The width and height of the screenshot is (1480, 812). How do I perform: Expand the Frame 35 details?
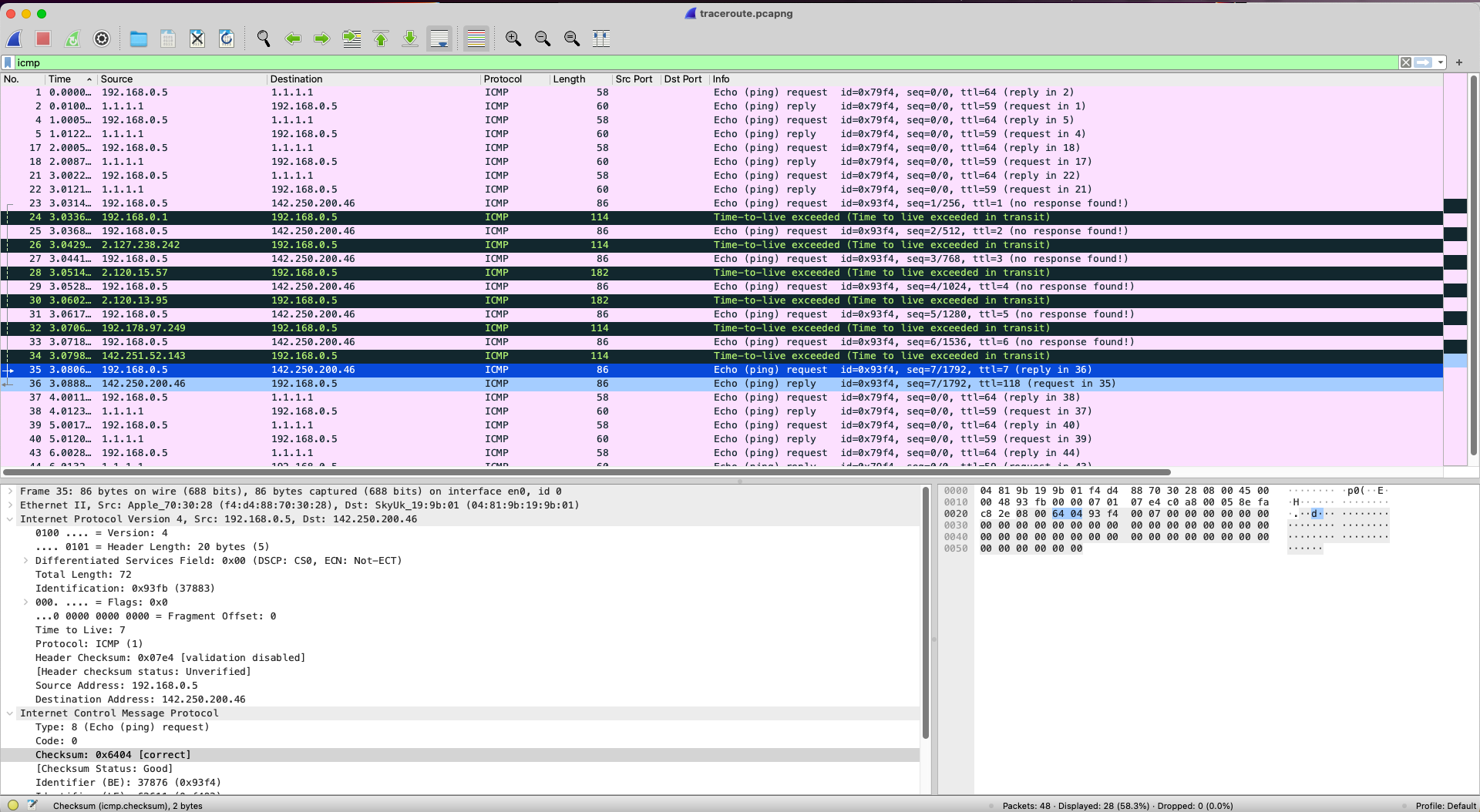10,492
